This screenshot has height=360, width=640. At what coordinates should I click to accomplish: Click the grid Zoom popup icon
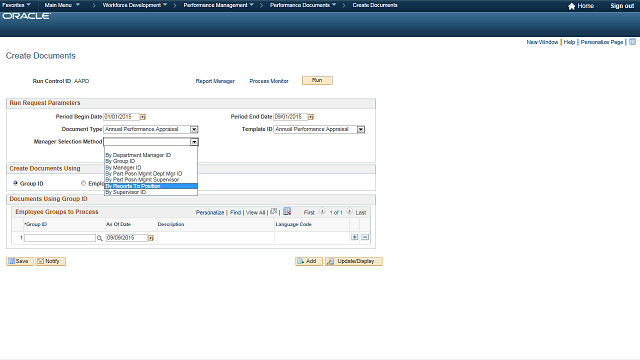273,211
